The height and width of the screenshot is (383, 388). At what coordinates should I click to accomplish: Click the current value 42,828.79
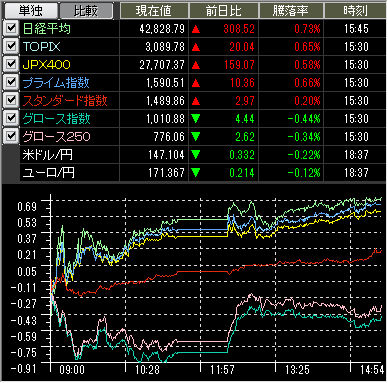coord(162,29)
